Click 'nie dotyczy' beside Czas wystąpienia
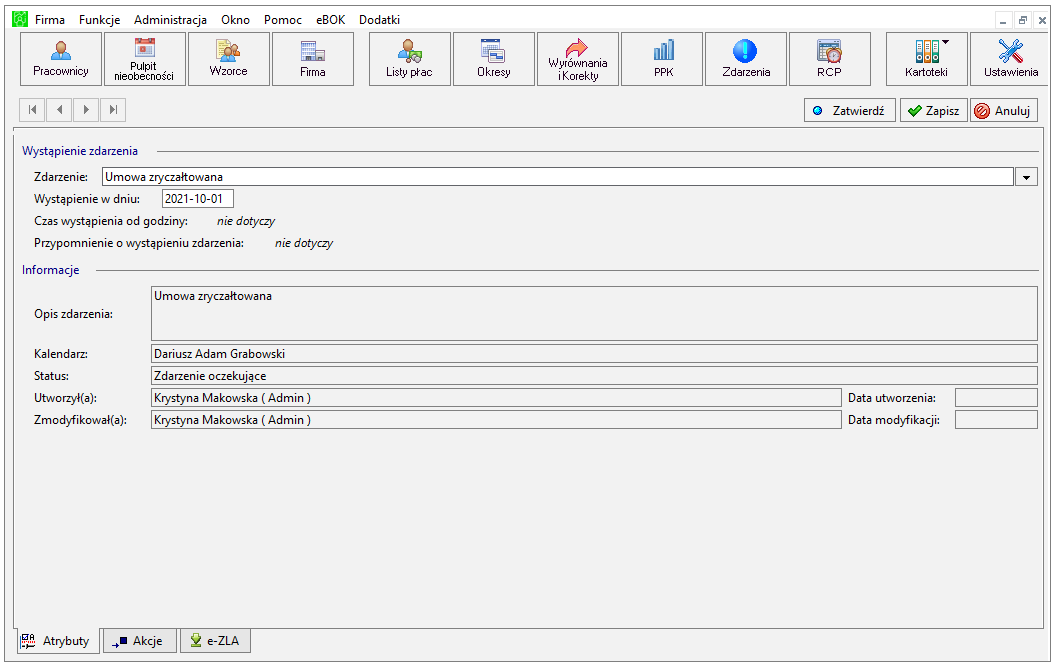The image size is (1059, 670). (x=246, y=221)
